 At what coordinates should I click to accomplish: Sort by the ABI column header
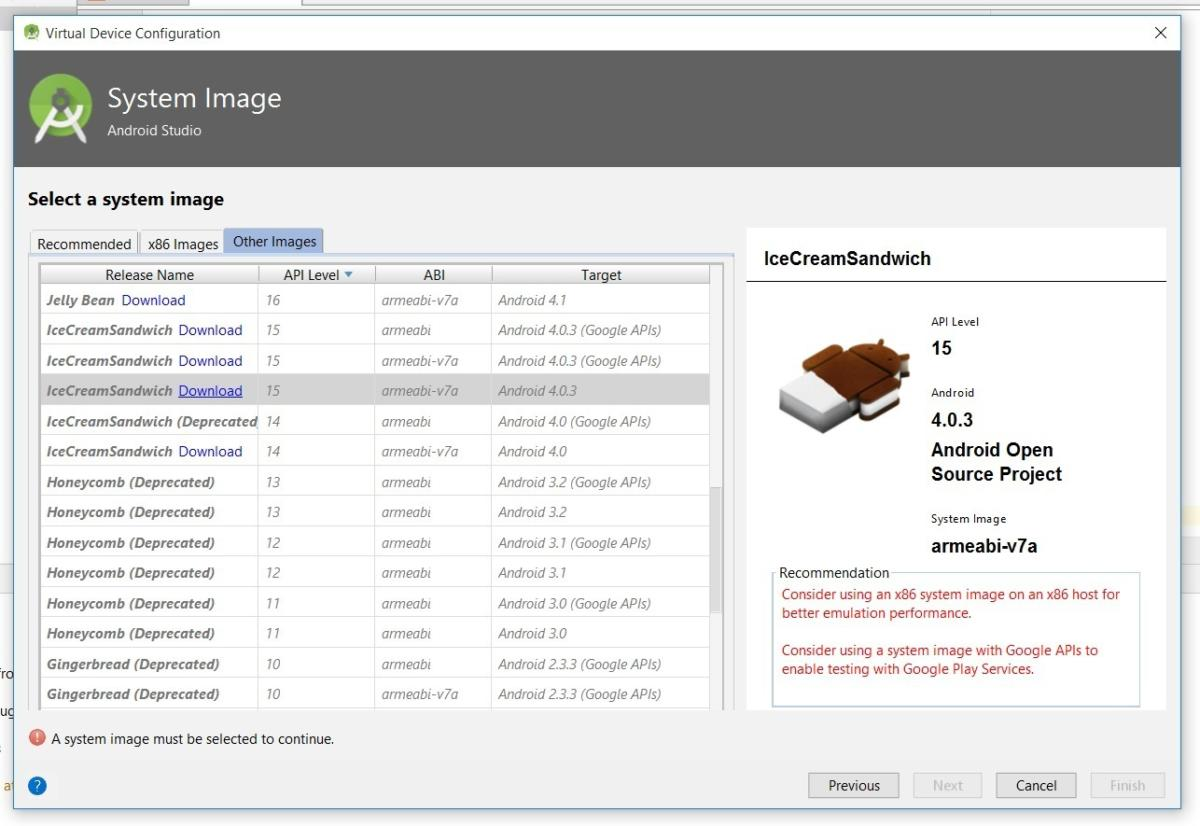tap(434, 275)
